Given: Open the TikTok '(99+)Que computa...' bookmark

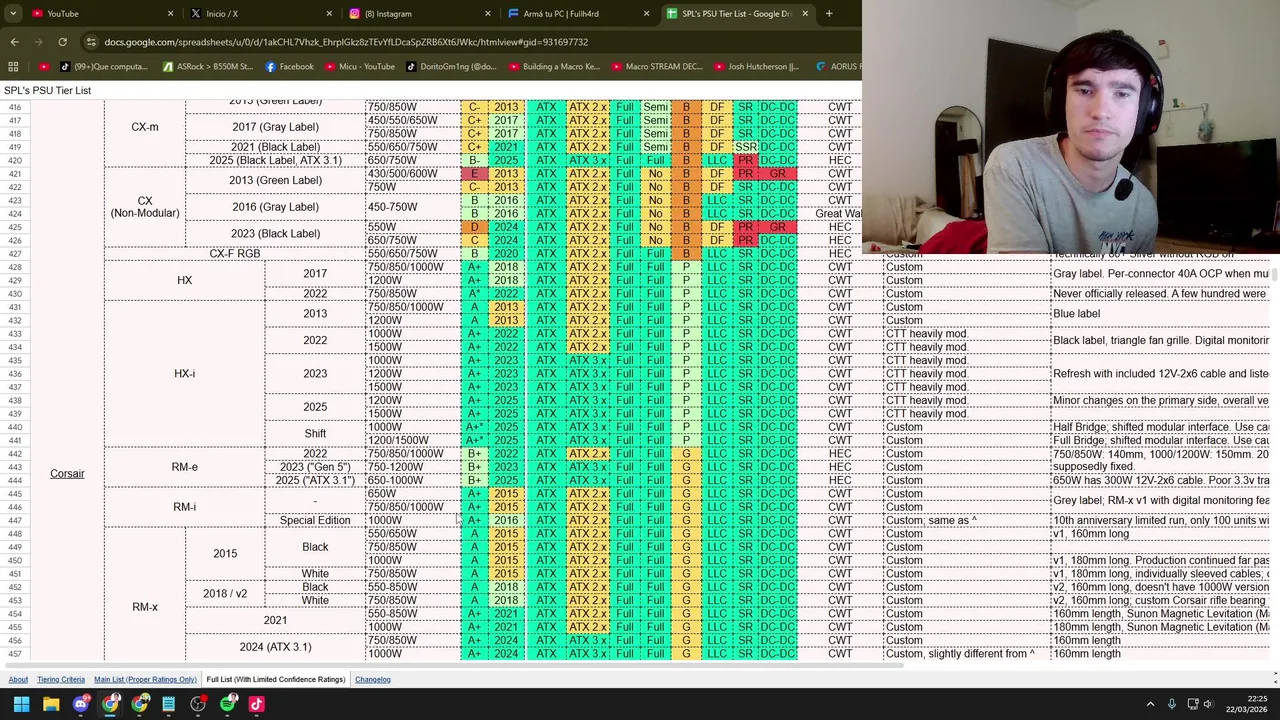Looking at the screenshot, I should (103, 67).
